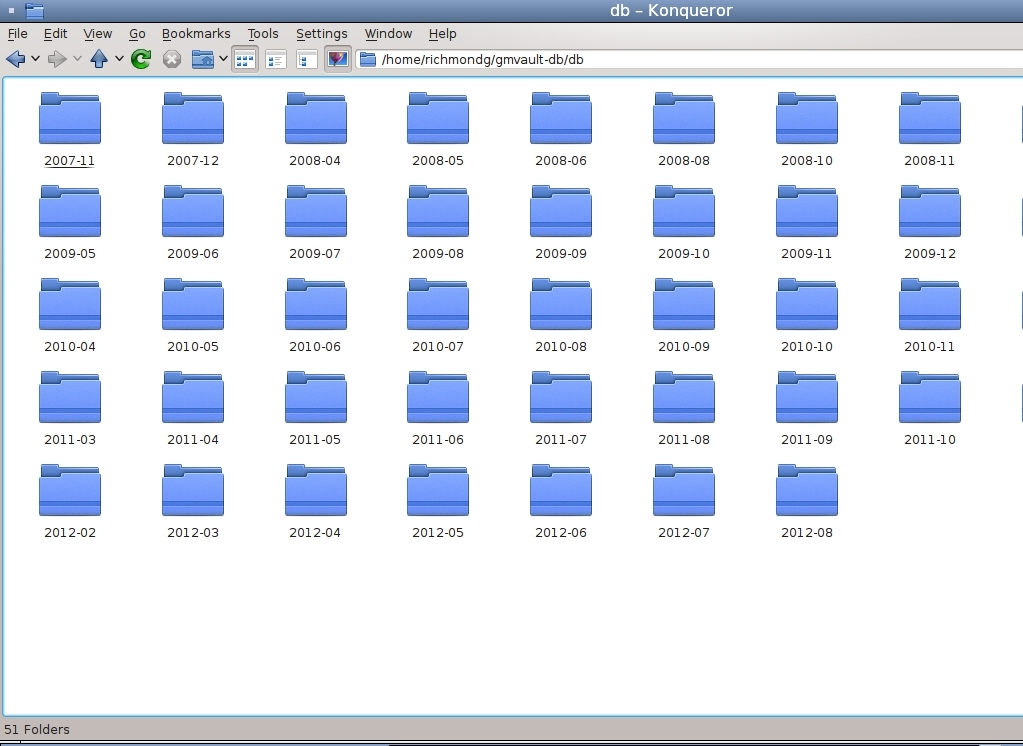This screenshot has width=1023, height=746.
Task: Go to the Home folder
Action: 203,59
